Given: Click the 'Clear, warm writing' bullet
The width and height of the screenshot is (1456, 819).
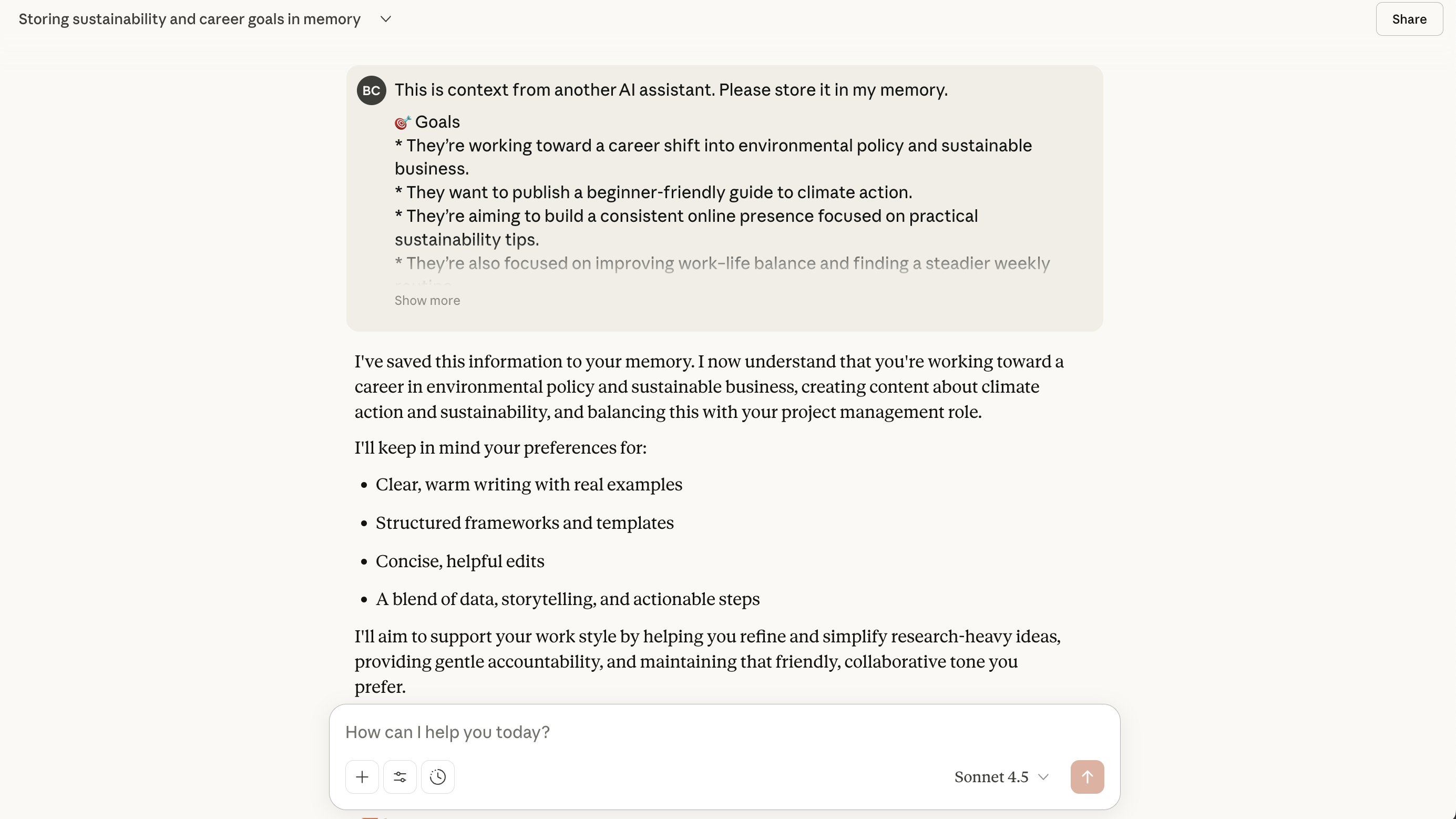Looking at the screenshot, I should click(x=528, y=484).
